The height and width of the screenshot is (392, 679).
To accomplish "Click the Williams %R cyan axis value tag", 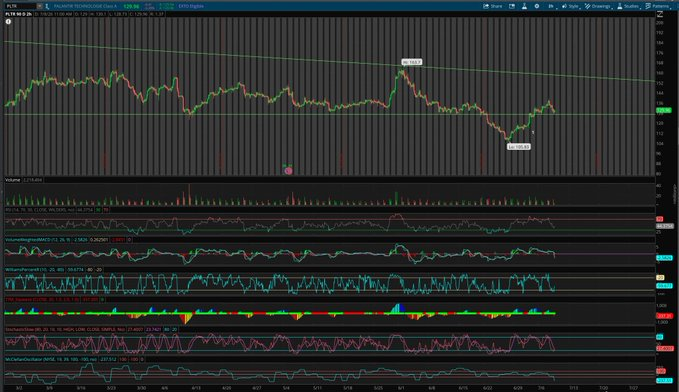I will [664, 286].
